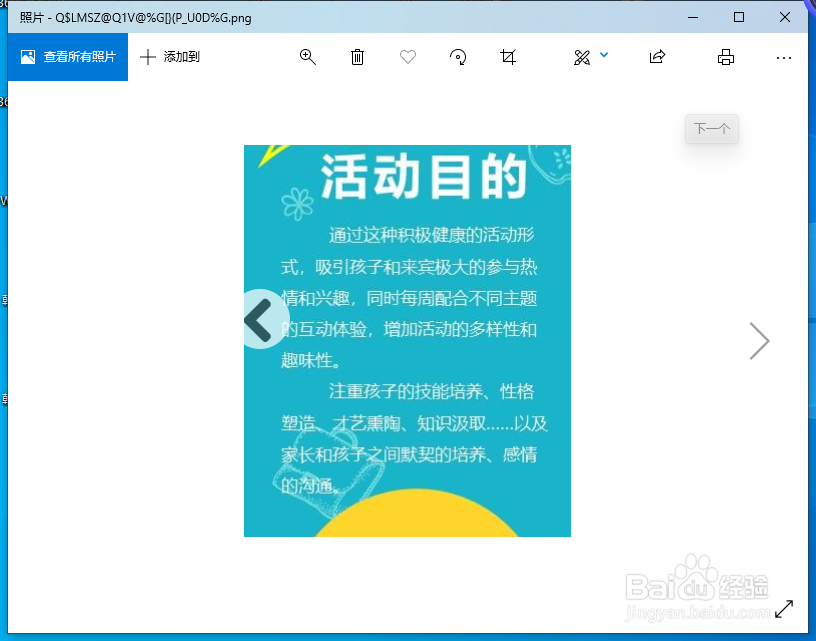Close the Photos window

(785, 17)
